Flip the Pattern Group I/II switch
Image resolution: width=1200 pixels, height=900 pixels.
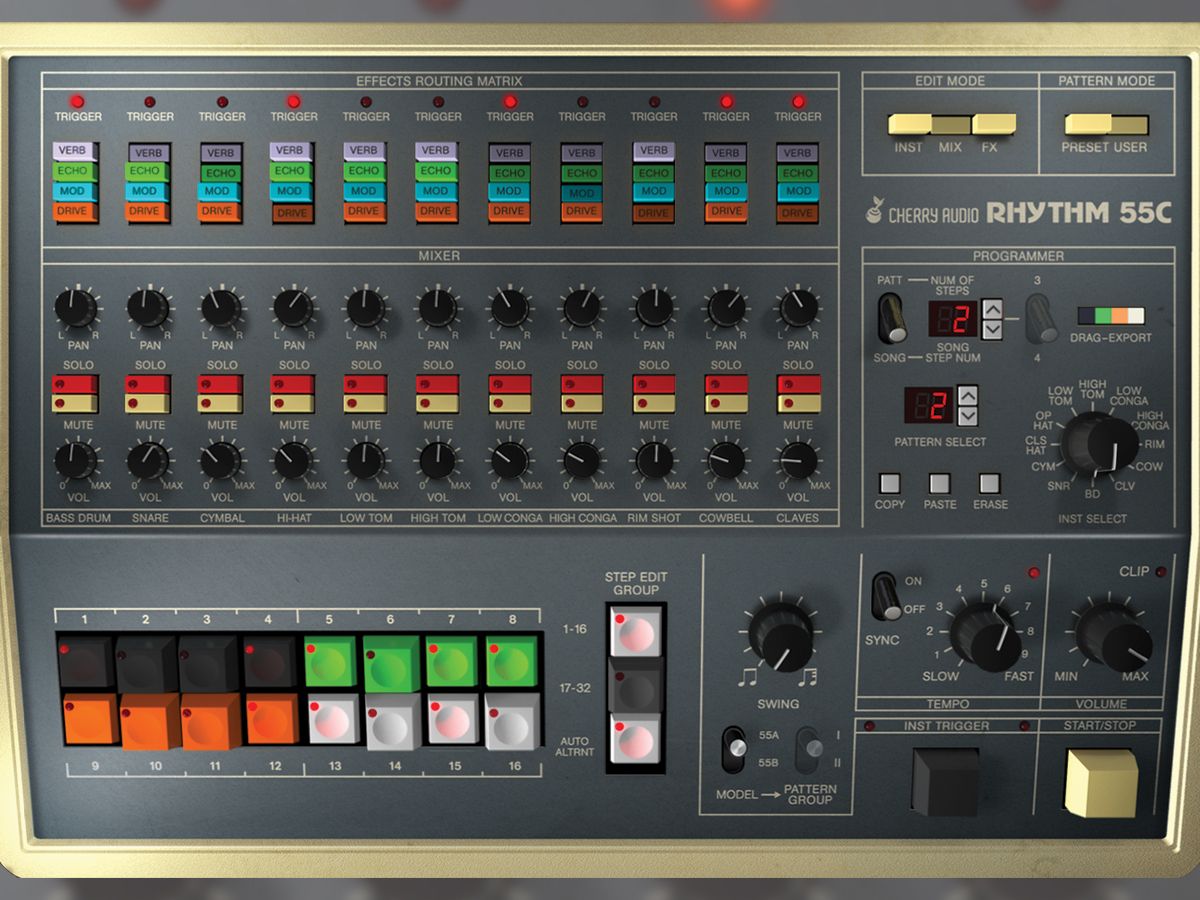point(808,749)
